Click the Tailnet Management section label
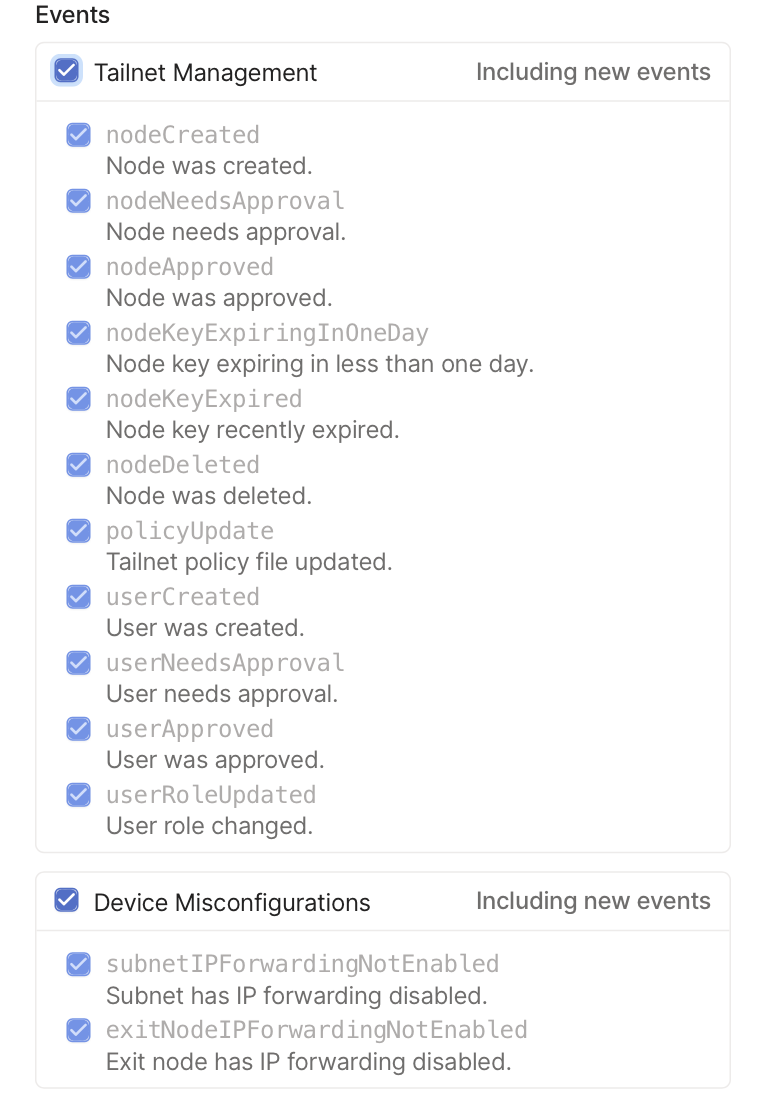The image size is (763, 1094). click(x=205, y=73)
